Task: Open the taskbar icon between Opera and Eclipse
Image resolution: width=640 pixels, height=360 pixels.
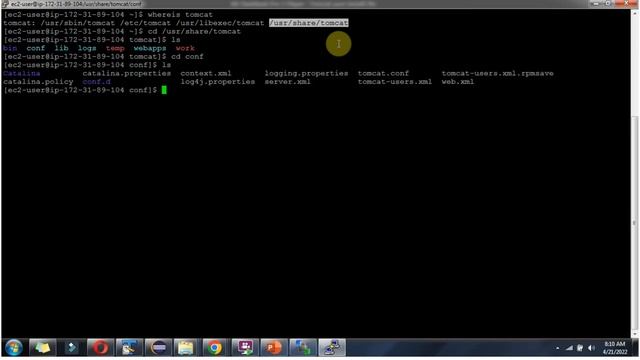Action: pyautogui.click(x=129, y=348)
